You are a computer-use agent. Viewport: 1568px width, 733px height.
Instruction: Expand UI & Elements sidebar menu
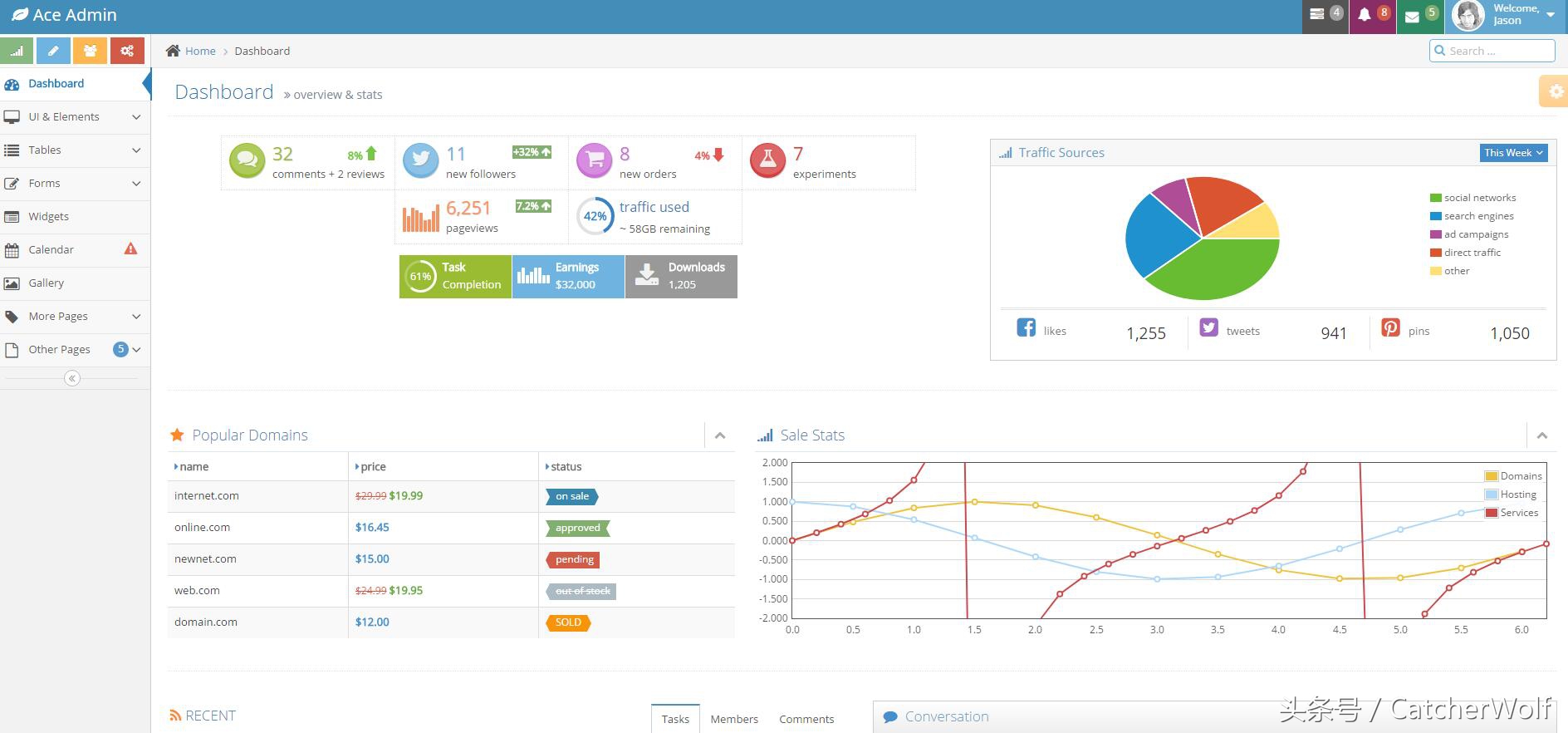click(75, 117)
